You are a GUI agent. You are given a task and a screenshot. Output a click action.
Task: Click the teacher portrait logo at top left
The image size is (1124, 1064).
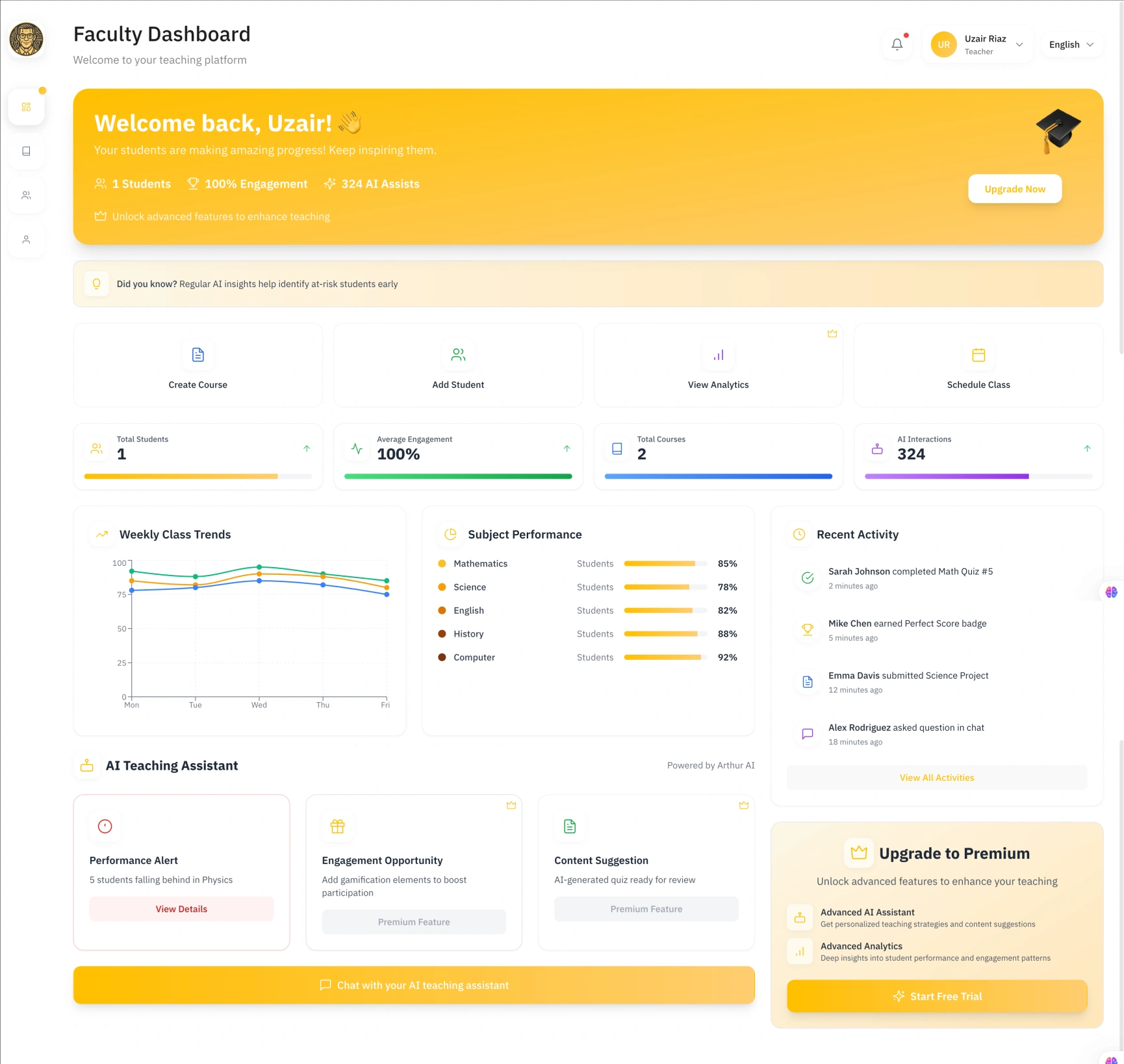pos(26,39)
